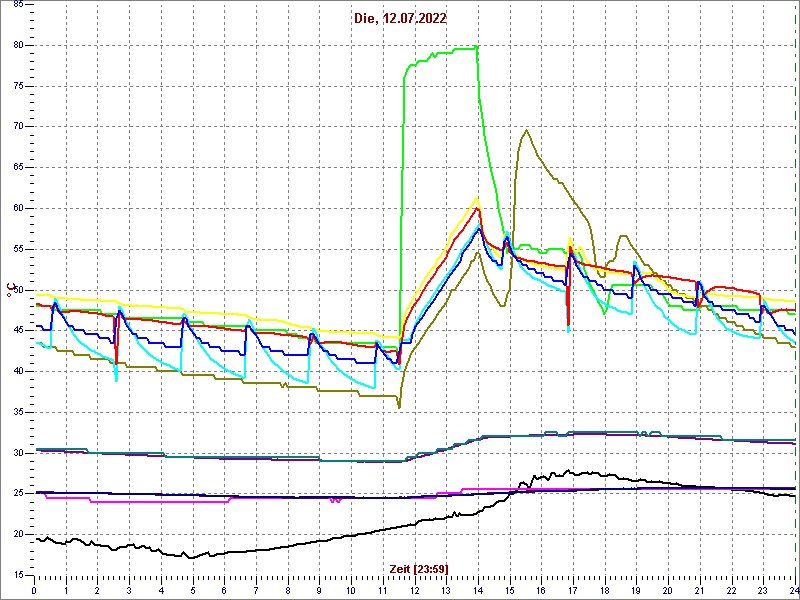Select hour 0 on the time axis
The height and width of the screenshot is (600, 800).
point(34,589)
